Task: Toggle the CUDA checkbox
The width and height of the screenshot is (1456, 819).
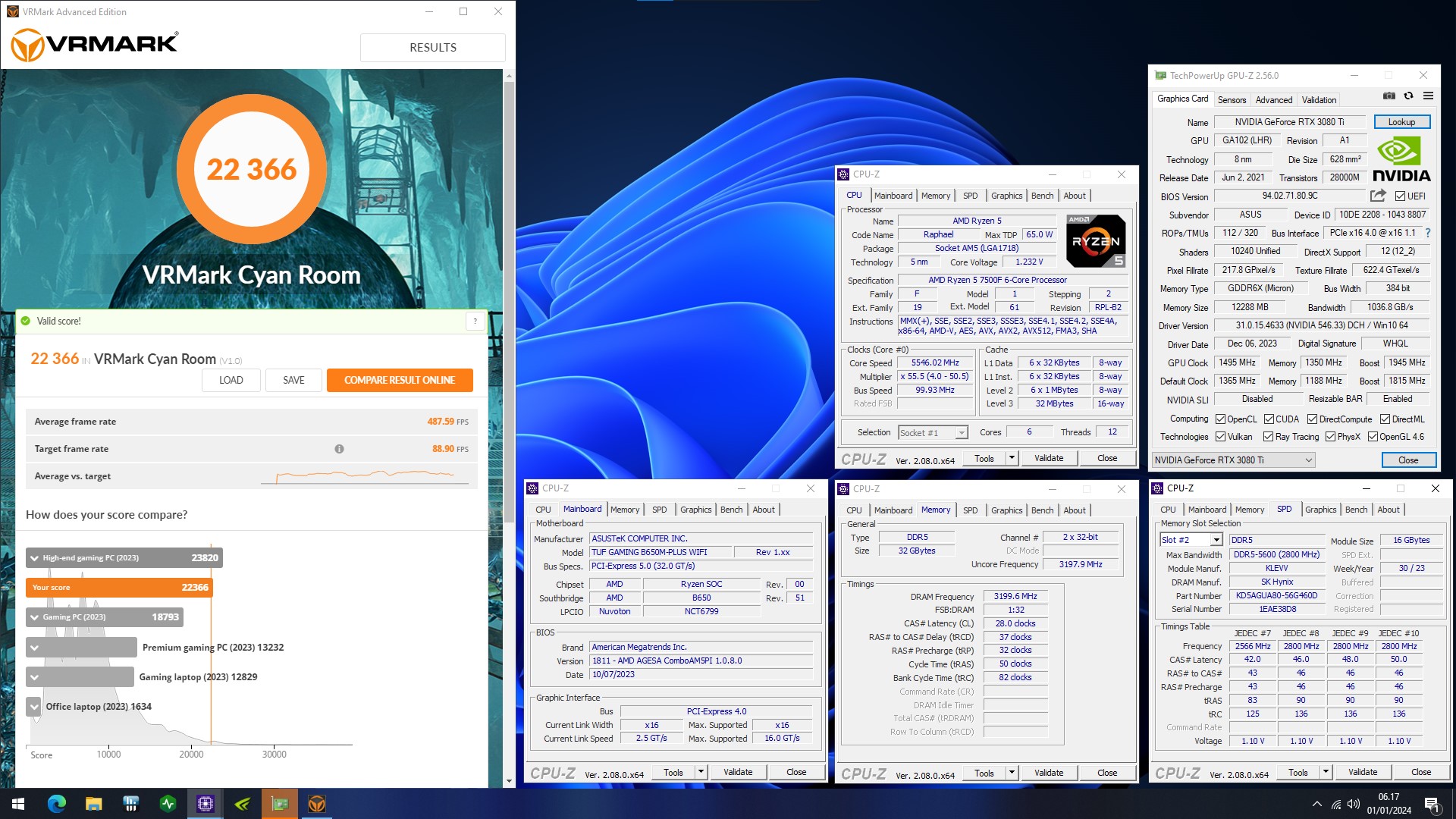Action: (1269, 419)
